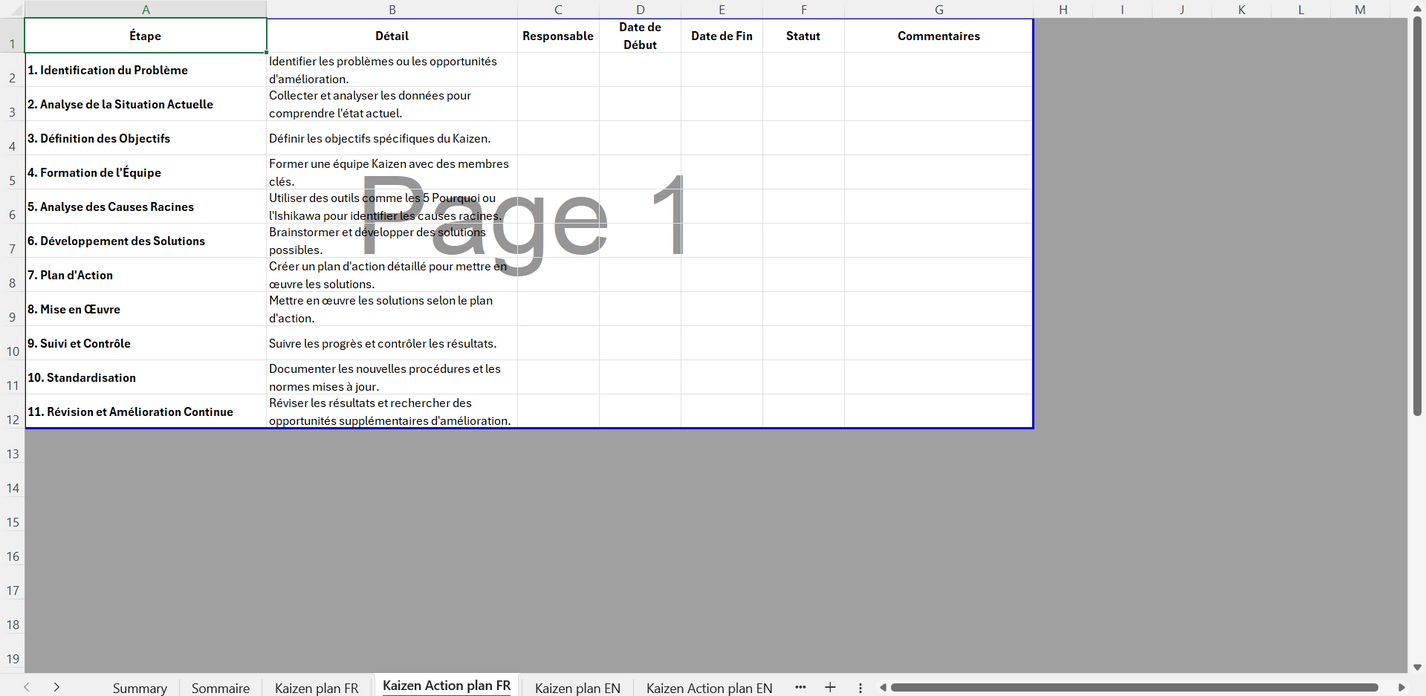Add a new worksheet with the plus icon
The image size is (1426, 696).
coord(830,687)
